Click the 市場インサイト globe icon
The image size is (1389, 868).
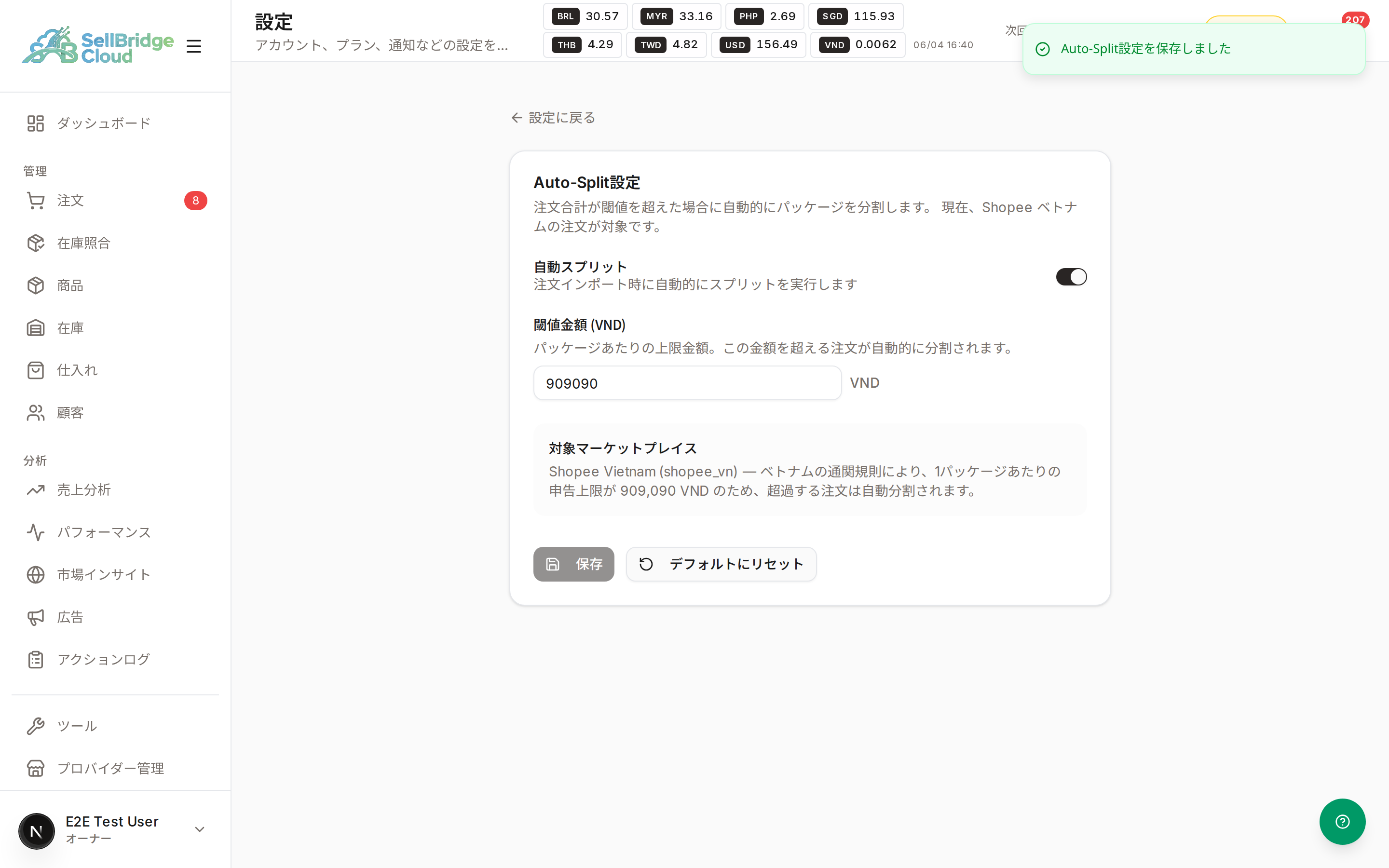point(36,575)
